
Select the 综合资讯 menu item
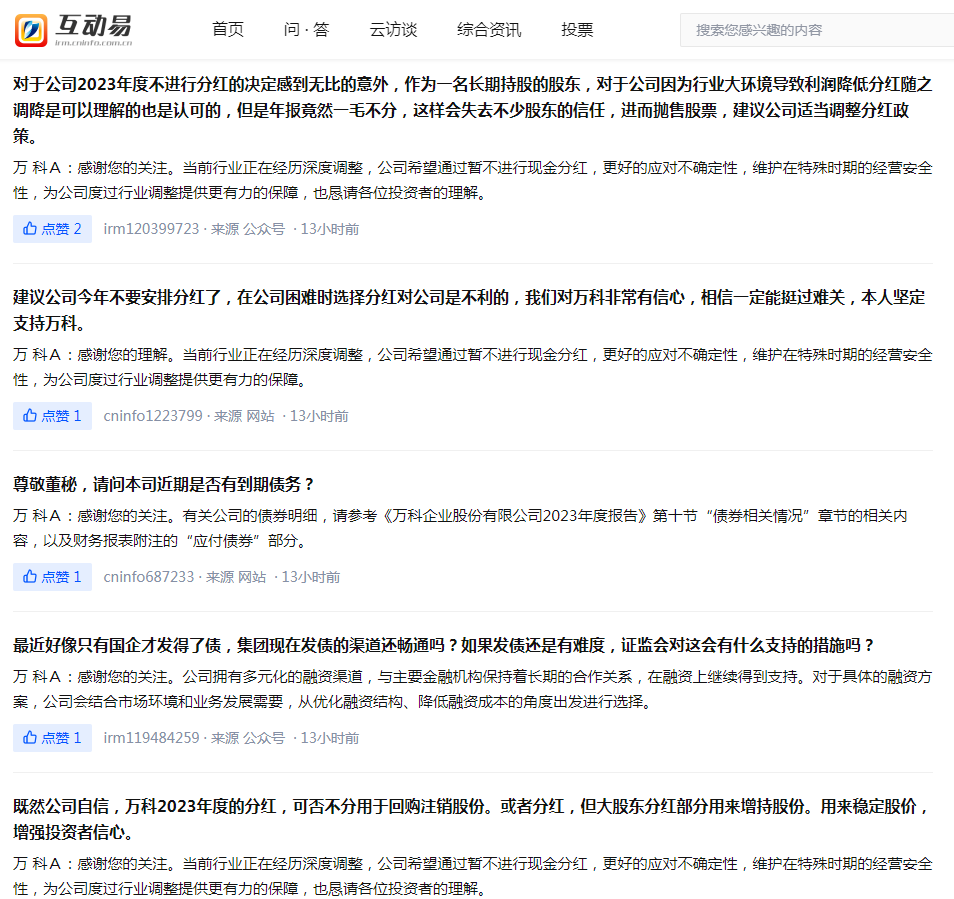coord(489,30)
